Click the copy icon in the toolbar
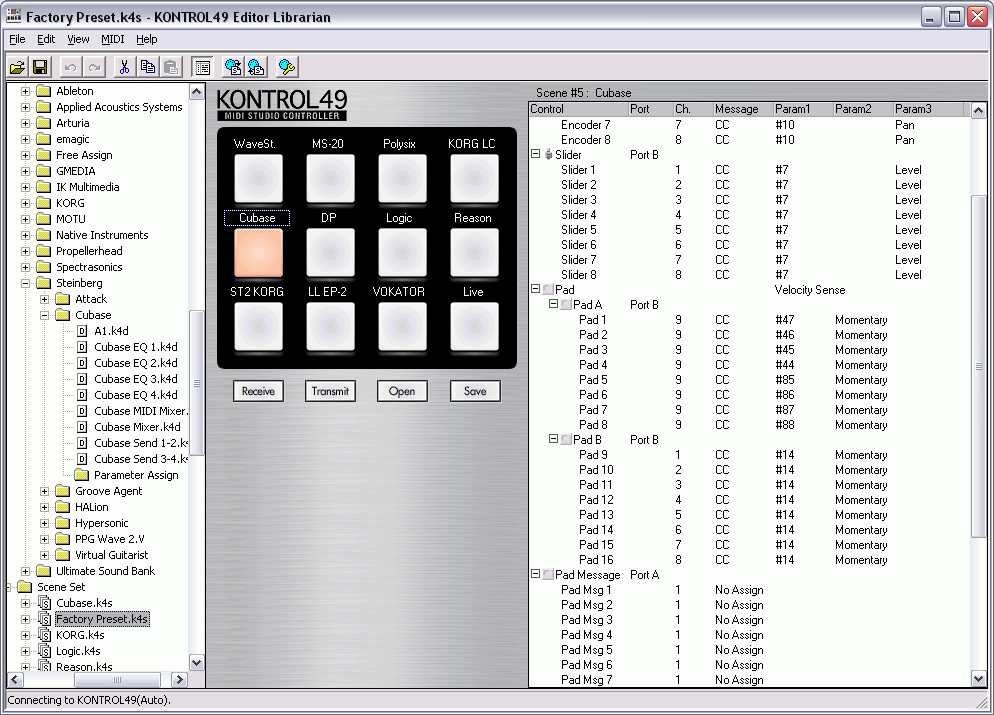This screenshot has width=994, height=715. click(x=147, y=67)
